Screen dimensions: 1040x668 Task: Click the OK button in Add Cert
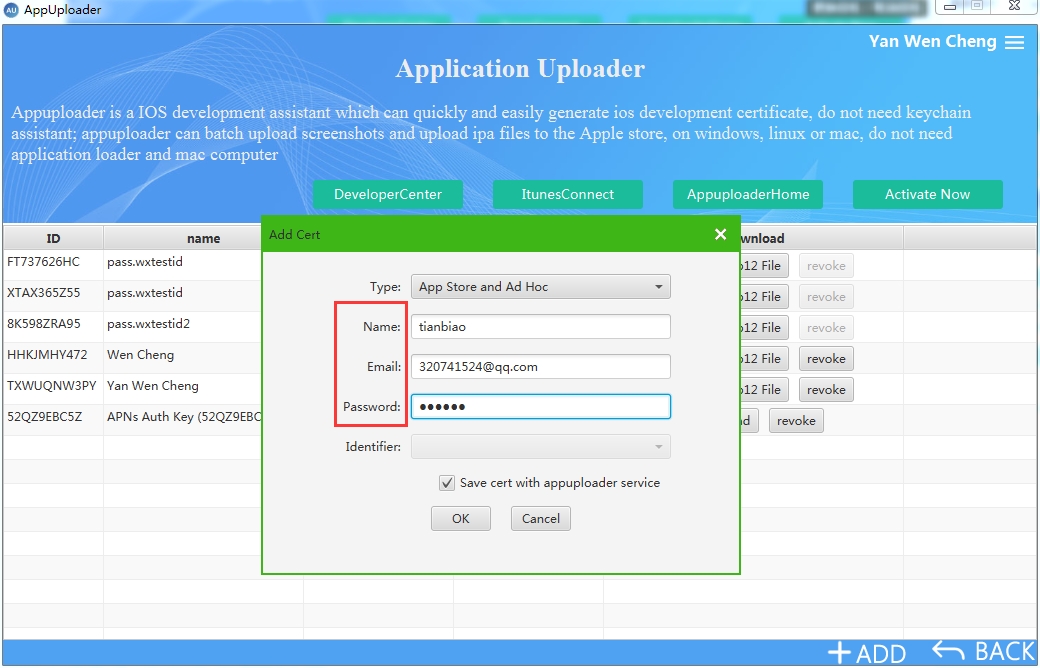coord(461,519)
